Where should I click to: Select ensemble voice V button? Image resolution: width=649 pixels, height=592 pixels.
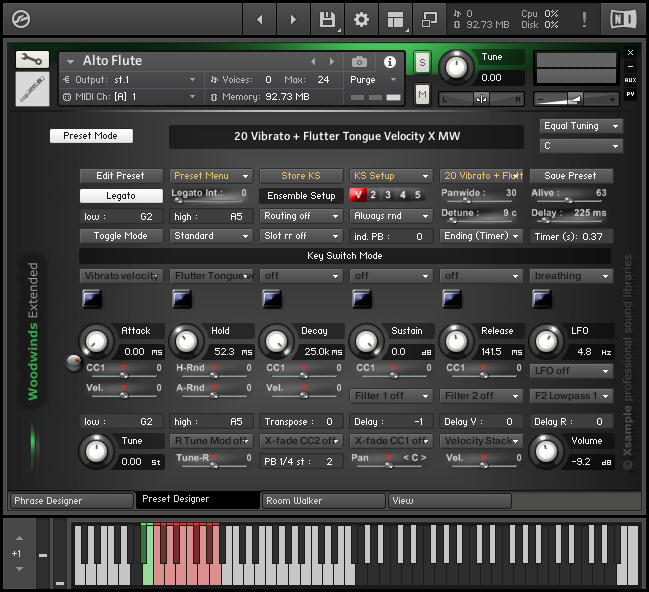pos(358,195)
